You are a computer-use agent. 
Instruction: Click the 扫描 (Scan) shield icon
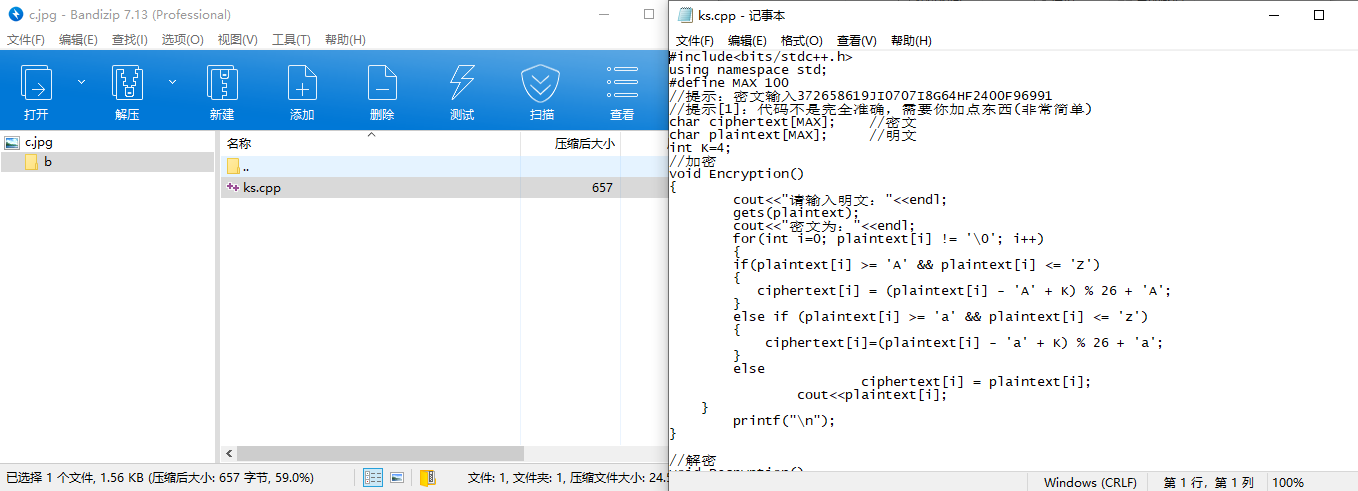542,83
